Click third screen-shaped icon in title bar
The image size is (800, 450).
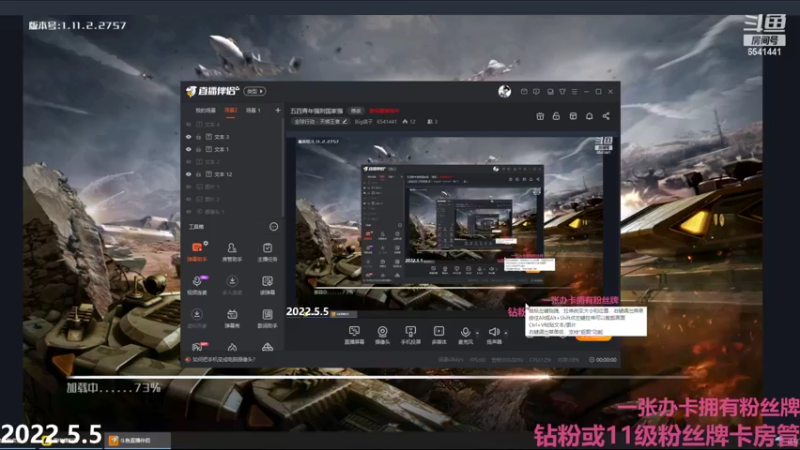(550, 92)
